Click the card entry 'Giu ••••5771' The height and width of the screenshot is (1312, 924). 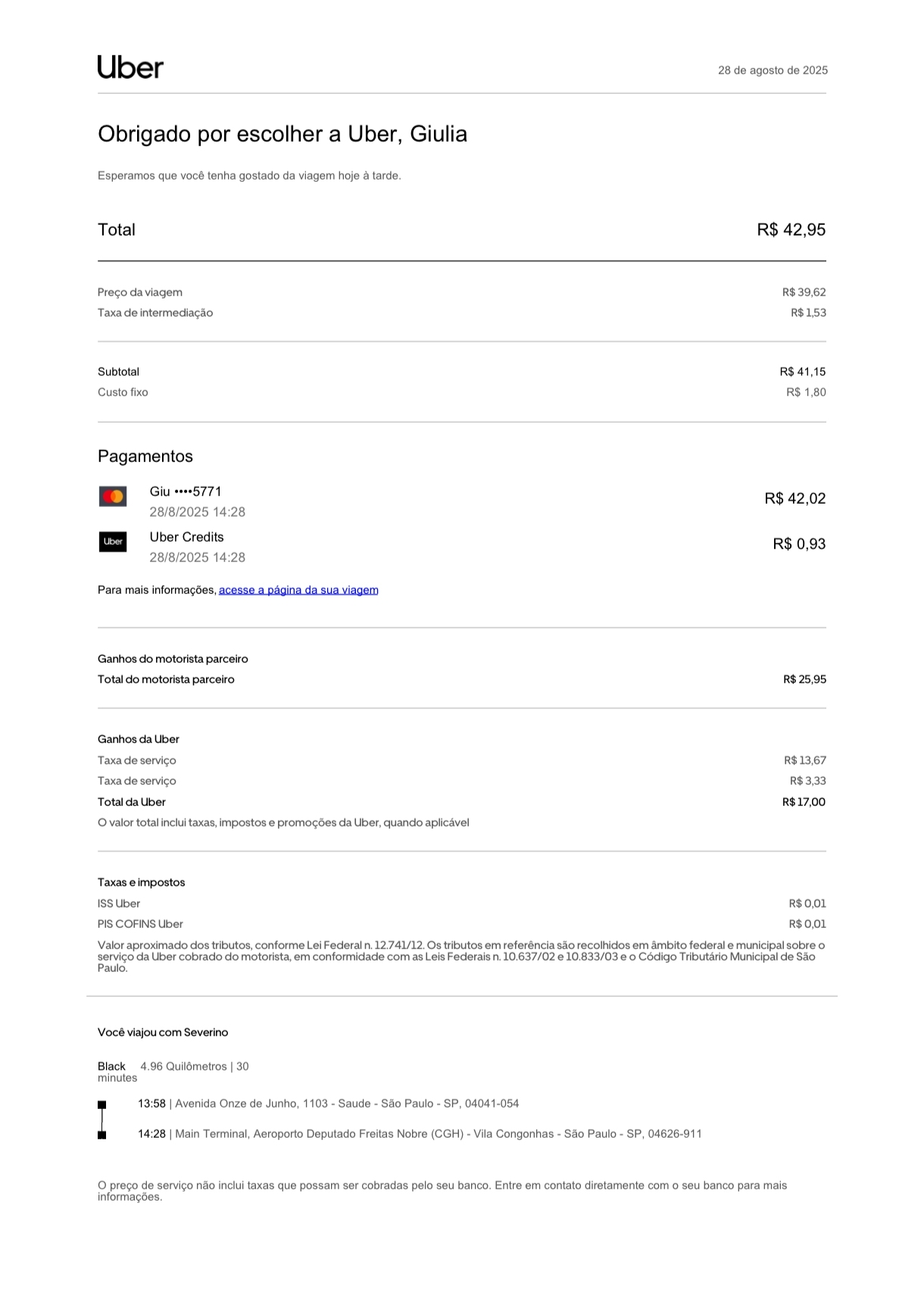pyautogui.click(x=186, y=492)
